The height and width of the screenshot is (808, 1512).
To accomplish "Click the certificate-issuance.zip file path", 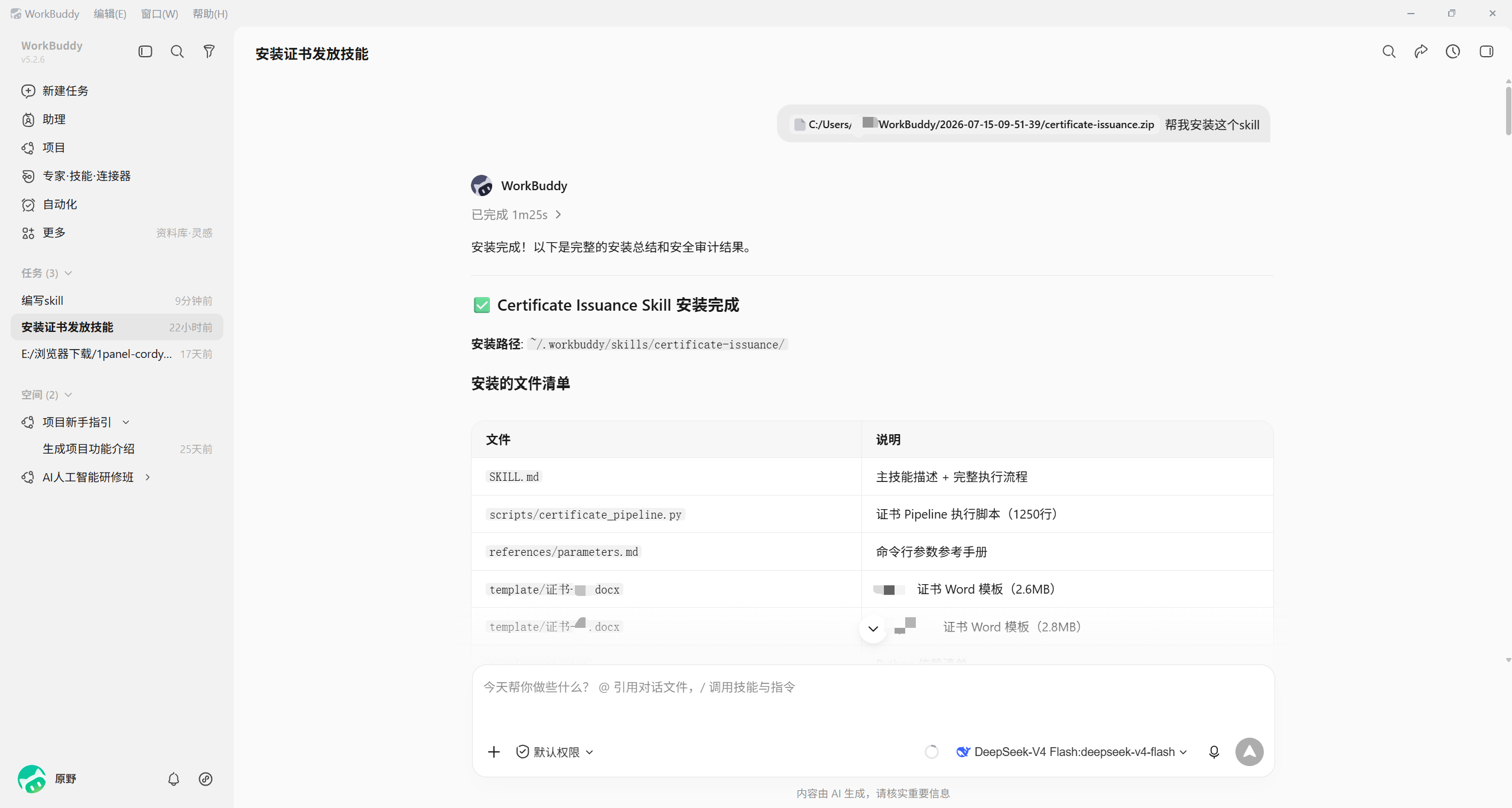I will pyautogui.click(x=981, y=125).
